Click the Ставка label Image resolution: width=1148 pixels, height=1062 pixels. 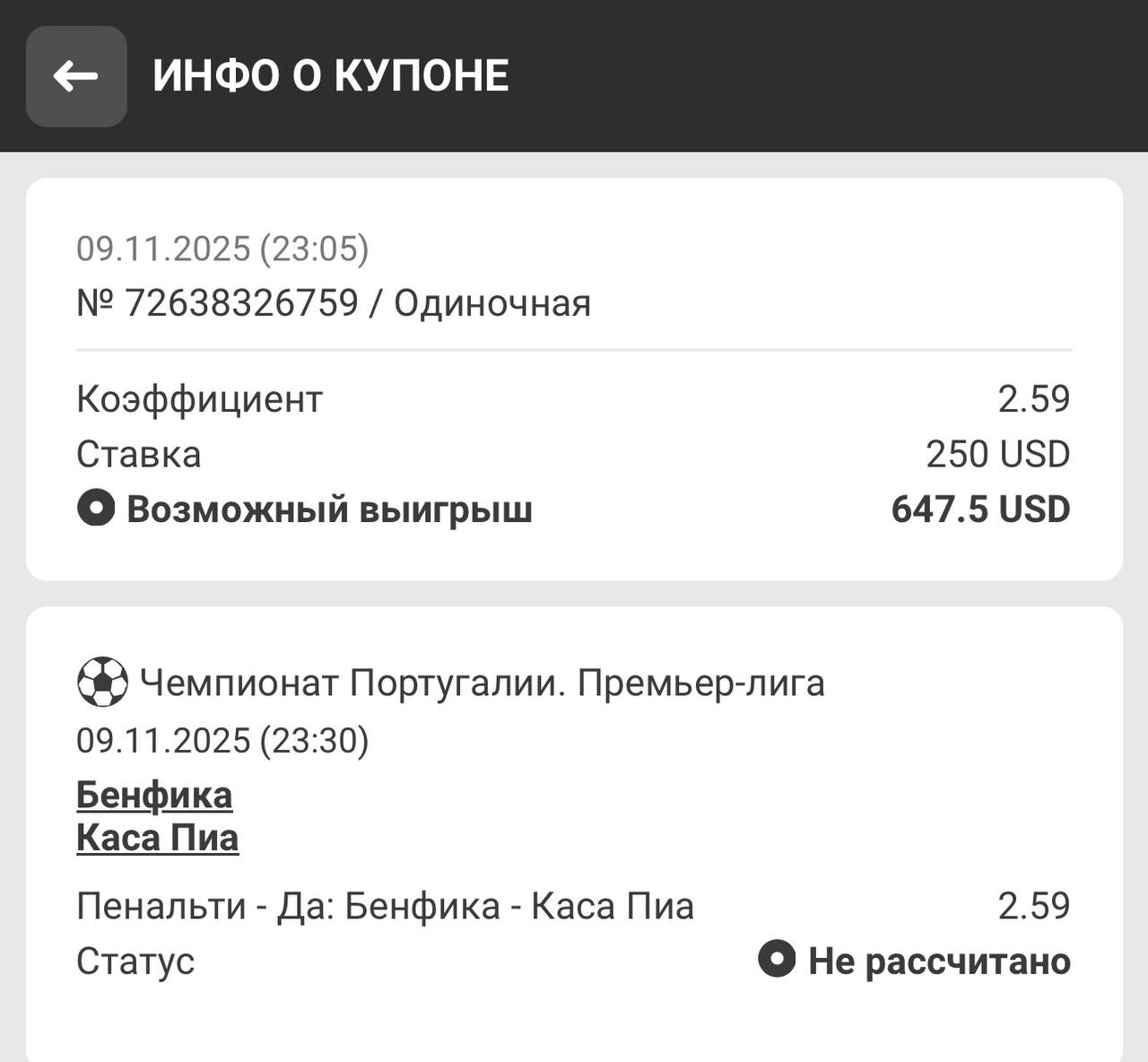(139, 455)
